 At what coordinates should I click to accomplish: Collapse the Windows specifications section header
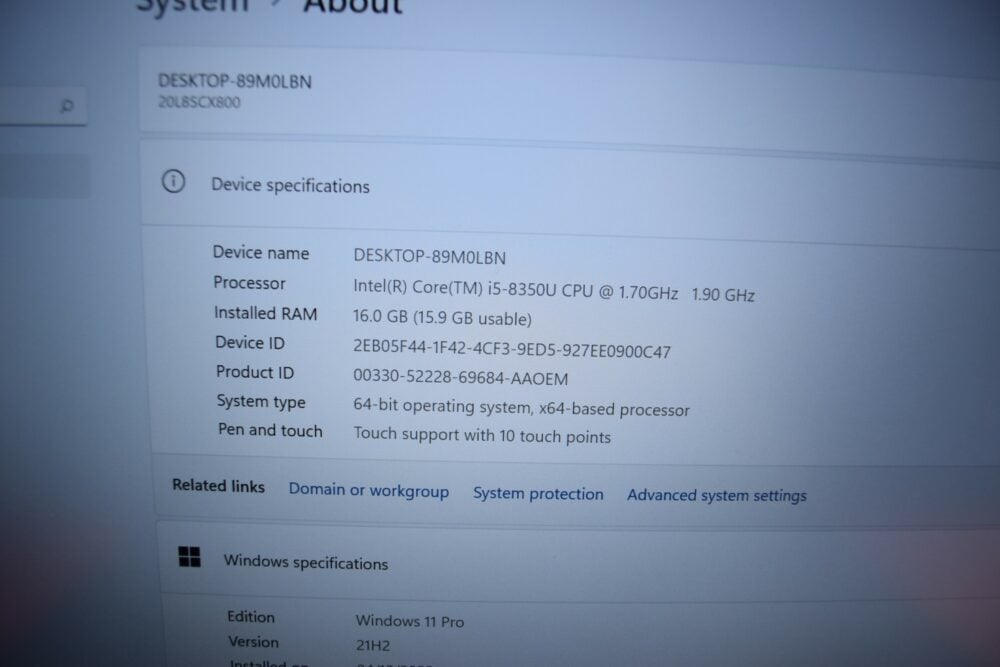[580, 561]
